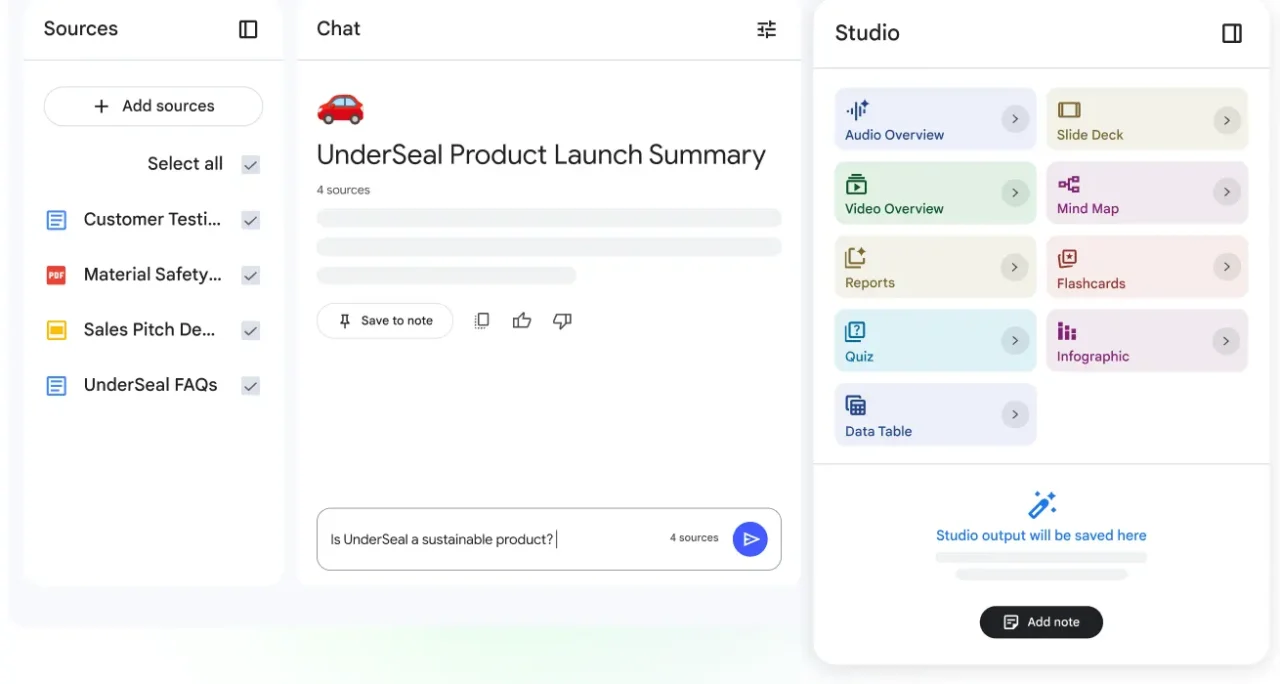The width and height of the screenshot is (1280, 684).
Task: Click '4 sources' under summary title
Action: pos(343,190)
